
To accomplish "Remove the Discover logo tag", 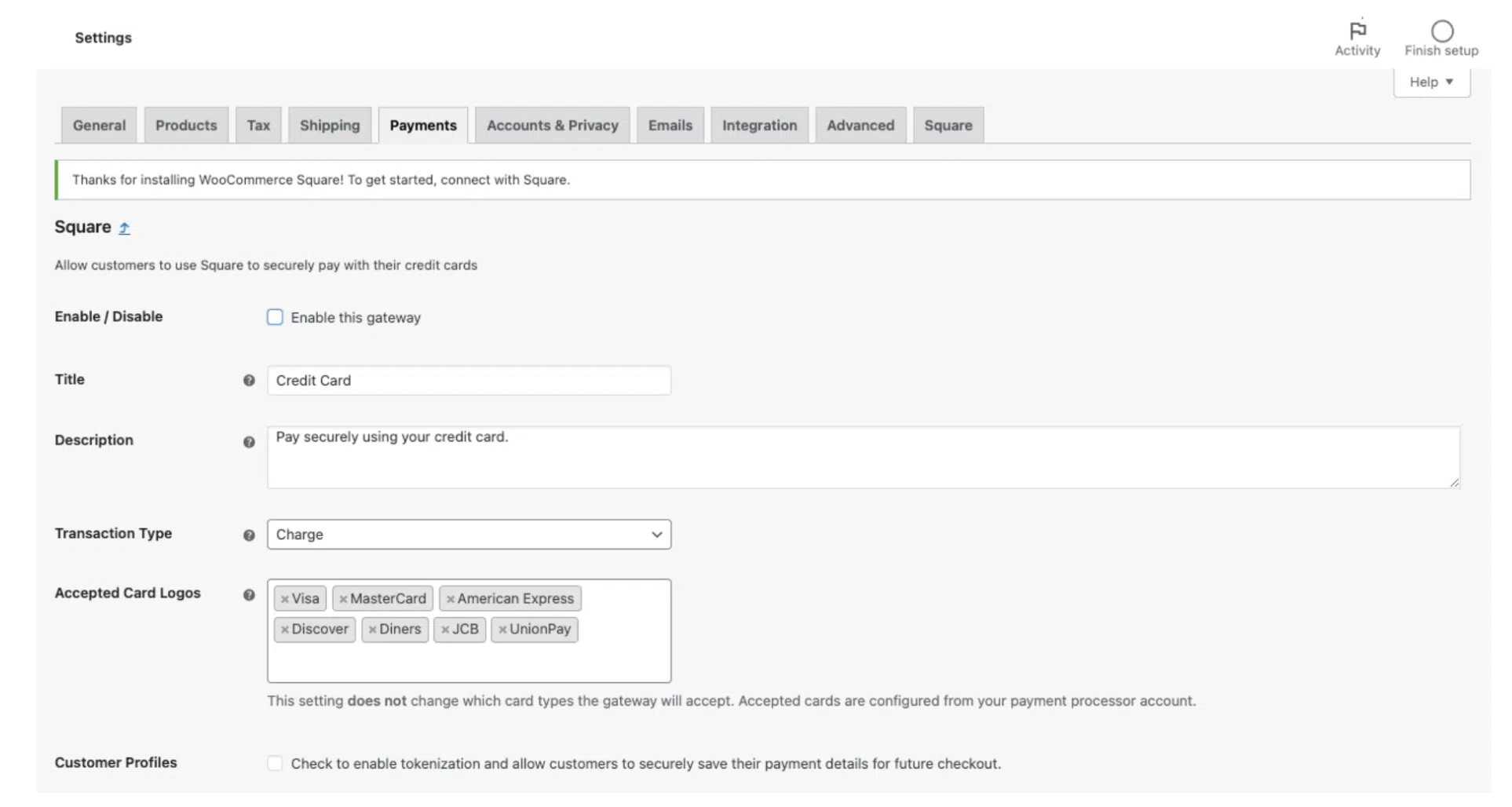I will (286, 631).
